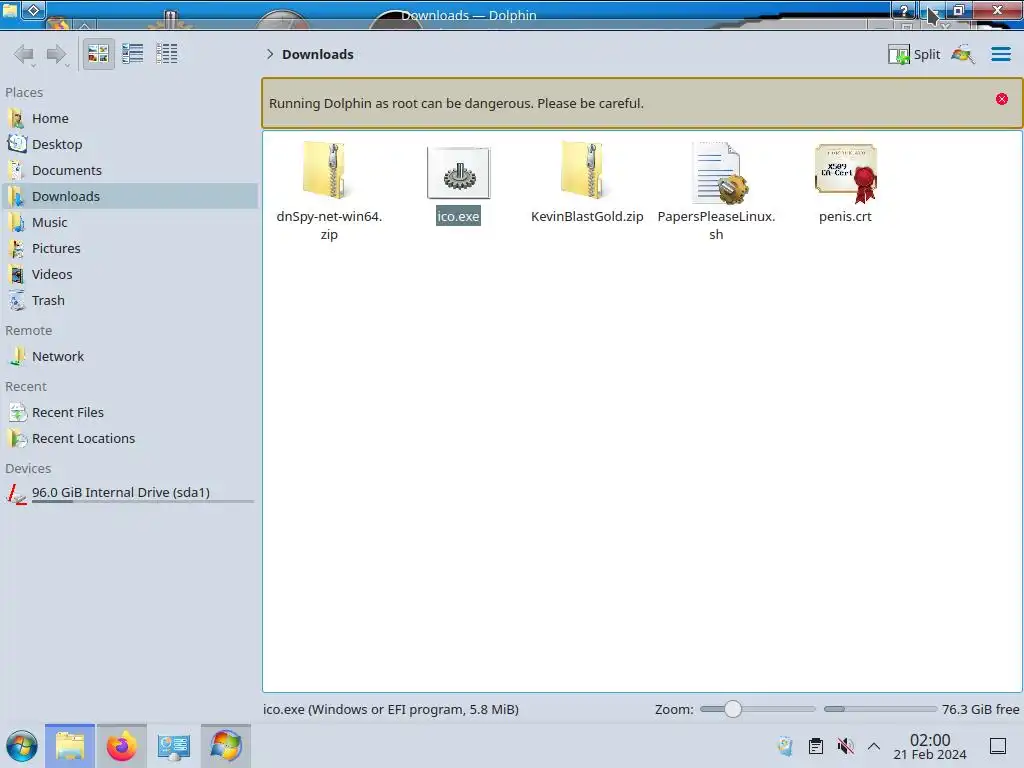Open the Start menu orb
The height and width of the screenshot is (768, 1024).
click(x=22, y=746)
